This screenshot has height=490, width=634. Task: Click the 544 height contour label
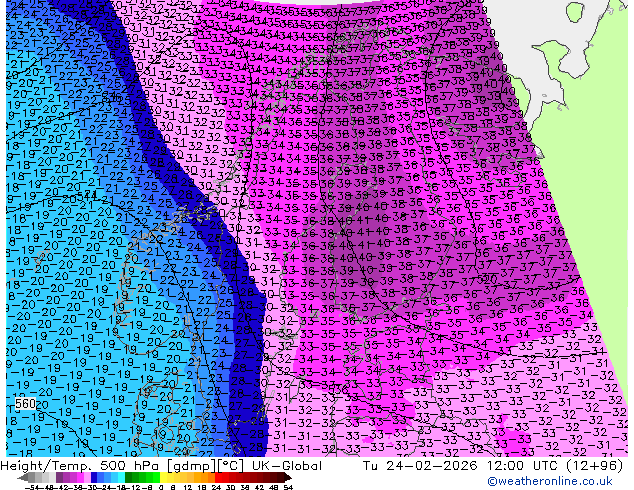click(87, 196)
